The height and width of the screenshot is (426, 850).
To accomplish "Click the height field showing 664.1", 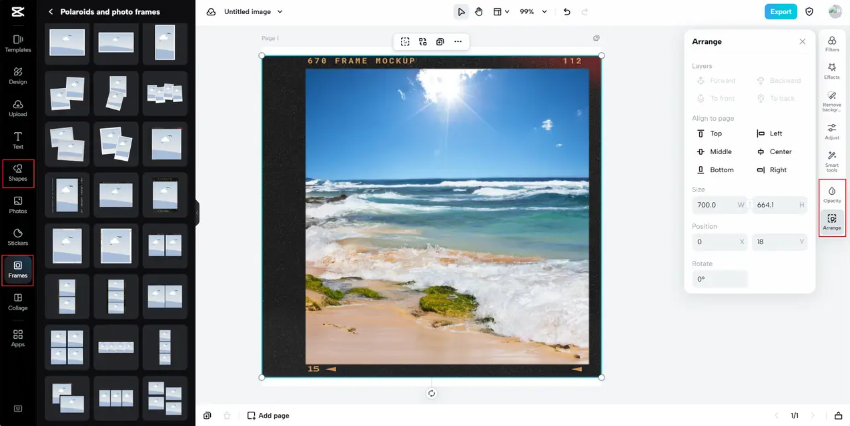I will click(780, 205).
